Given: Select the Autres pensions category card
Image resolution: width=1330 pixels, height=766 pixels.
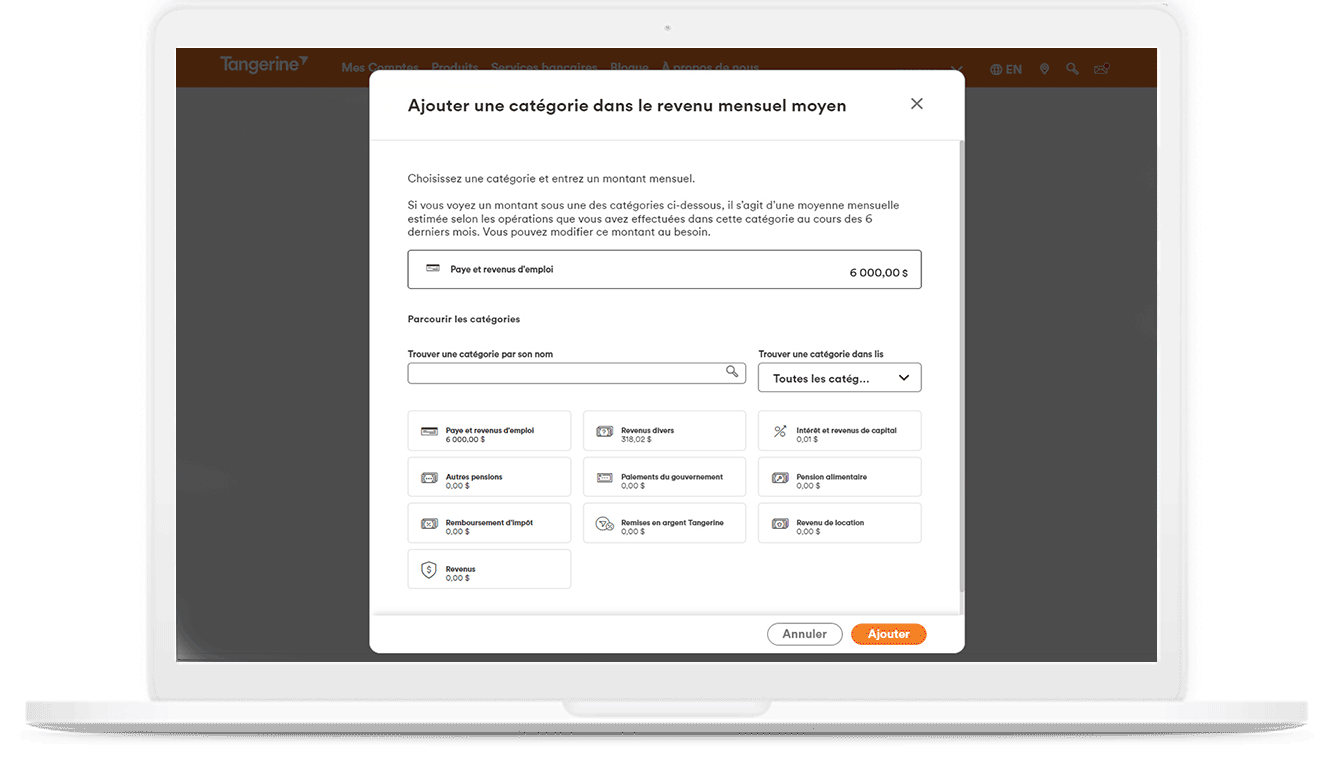Looking at the screenshot, I should click(489, 477).
